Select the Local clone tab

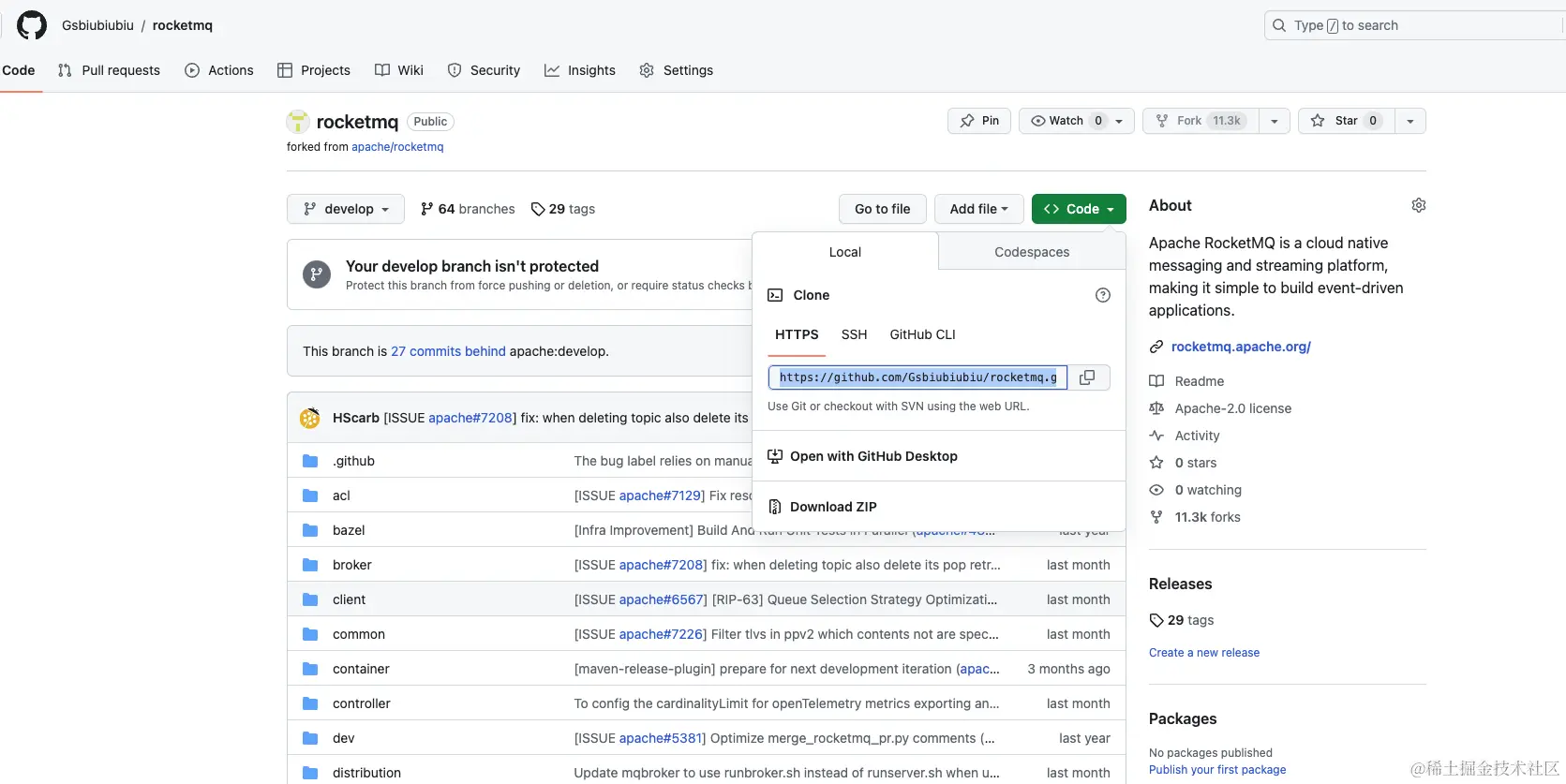pos(845,252)
